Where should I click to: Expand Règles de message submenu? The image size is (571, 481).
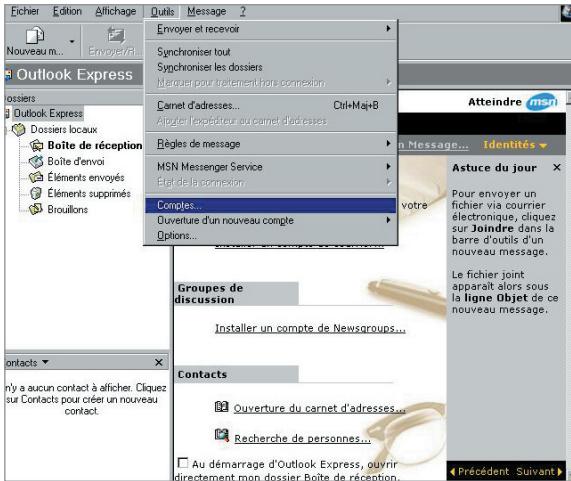(x=271, y=144)
